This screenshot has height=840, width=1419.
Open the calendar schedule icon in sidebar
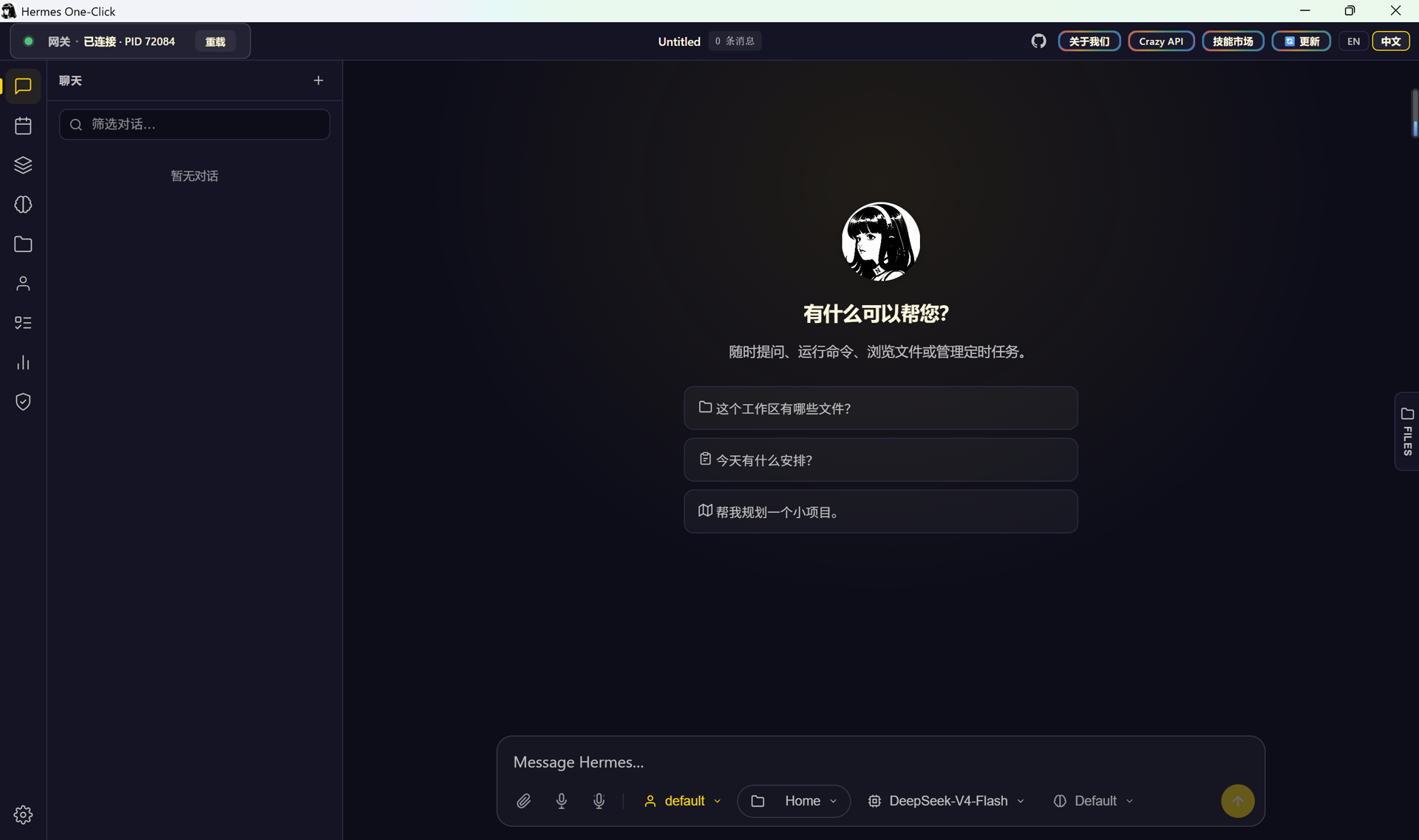[x=23, y=126]
